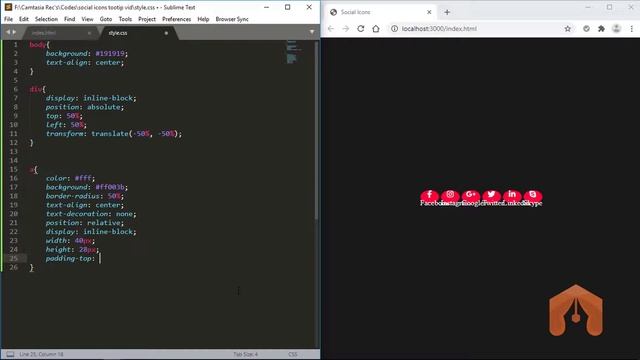Click the shield extension icon in Chrome

point(586,29)
